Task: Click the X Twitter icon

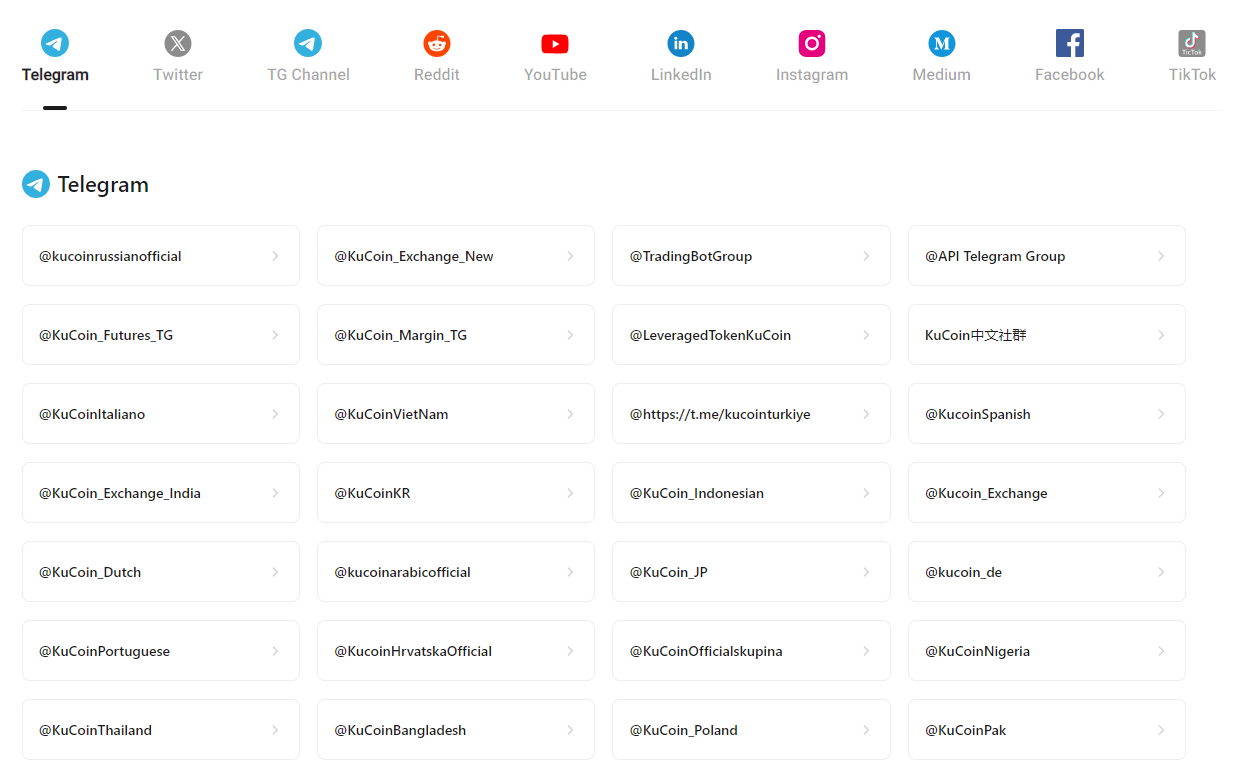Action: (x=178, y=43)
